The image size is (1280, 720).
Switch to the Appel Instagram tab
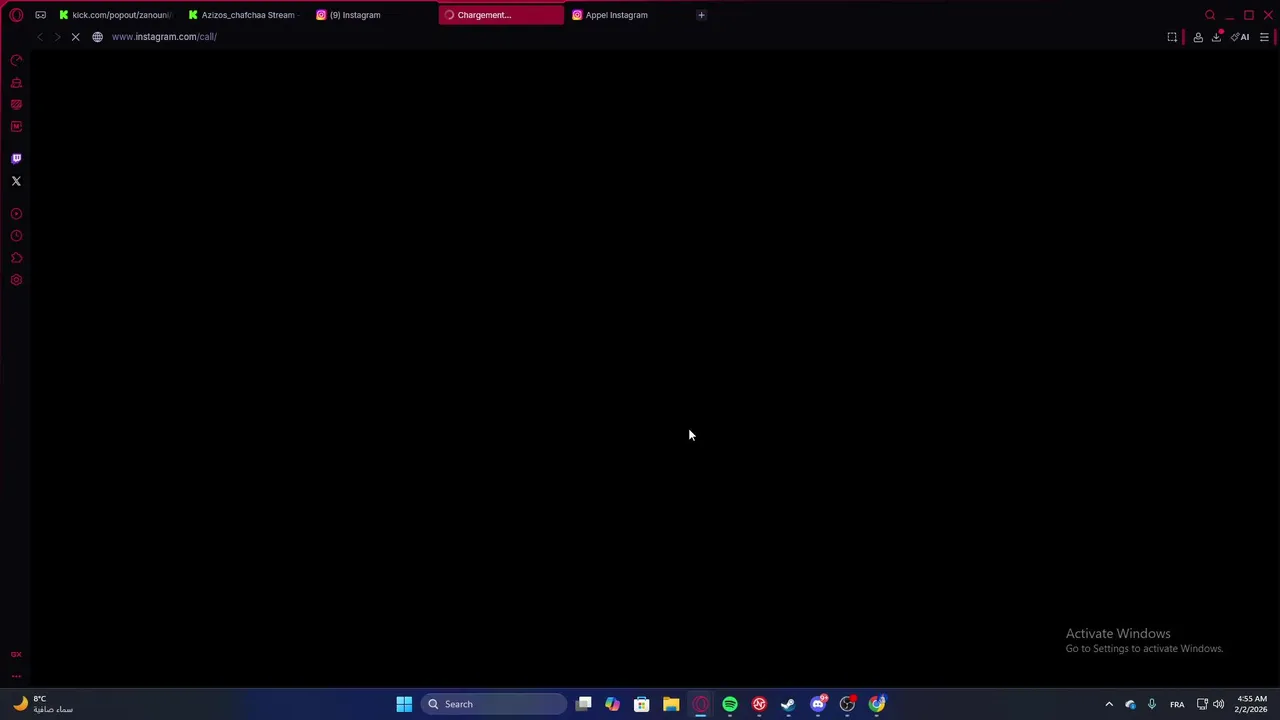pyautogui.click(x=629, y=15)
